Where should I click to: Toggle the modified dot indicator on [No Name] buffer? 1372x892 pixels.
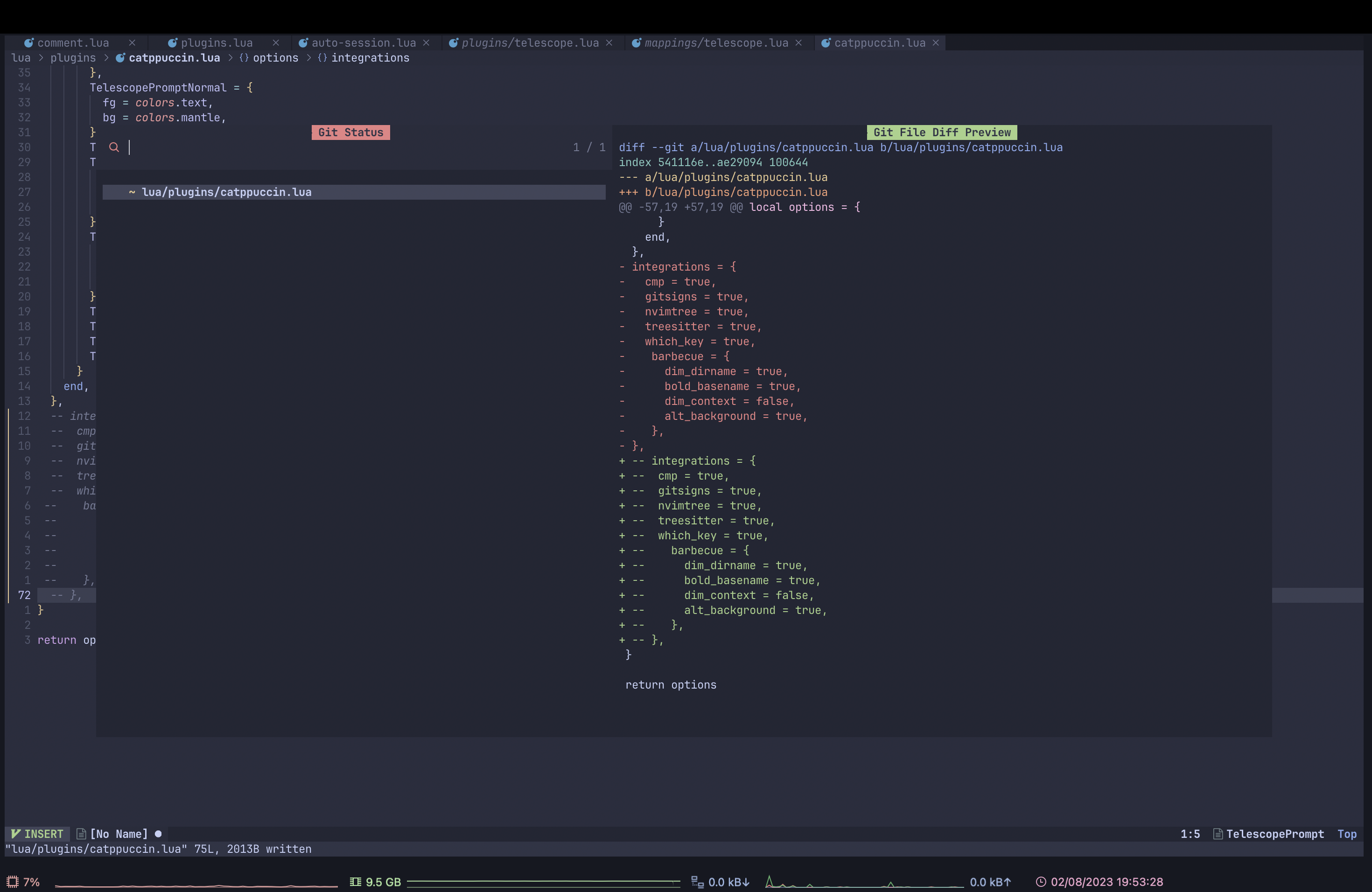click(159, 834)
